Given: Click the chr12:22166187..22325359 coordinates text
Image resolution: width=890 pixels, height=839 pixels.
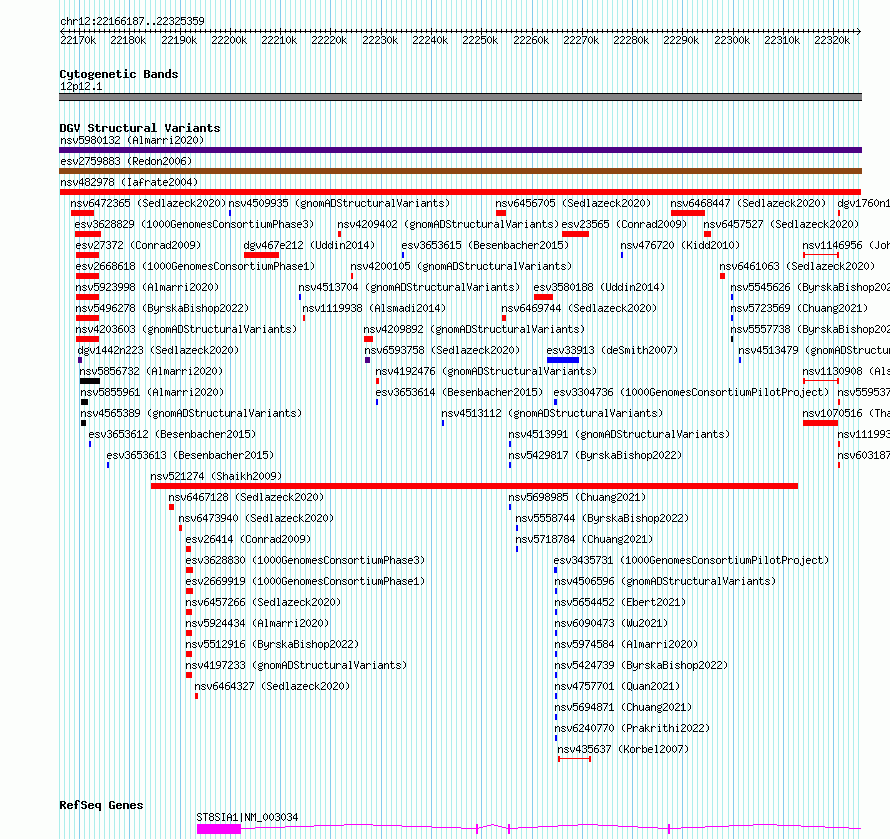Looking at the screenshot, I should (x=132, y=22).
